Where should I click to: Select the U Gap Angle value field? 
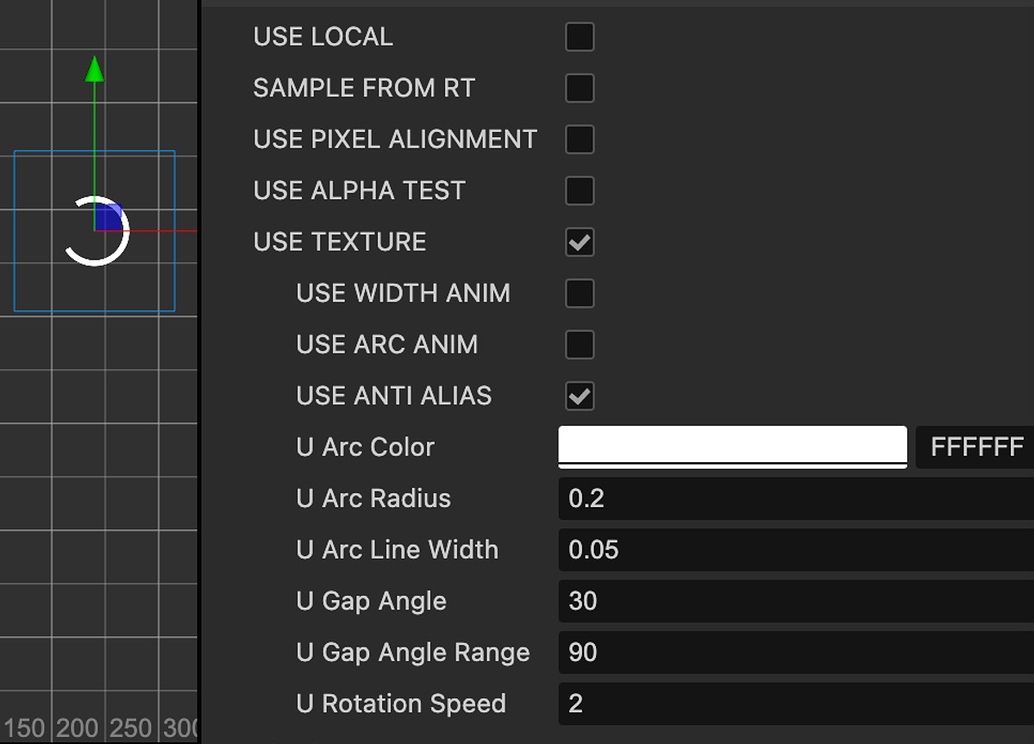[x=795, y=601]
